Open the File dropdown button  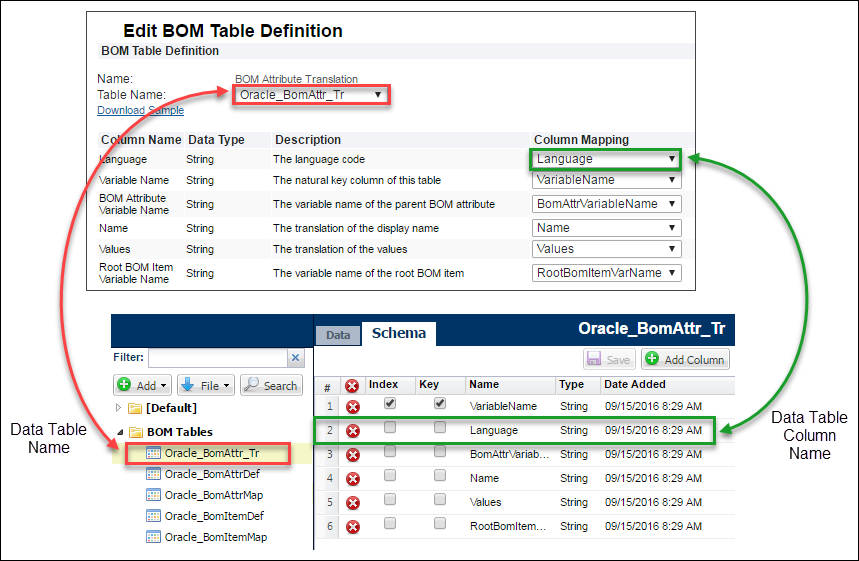(x=206, y=385)
